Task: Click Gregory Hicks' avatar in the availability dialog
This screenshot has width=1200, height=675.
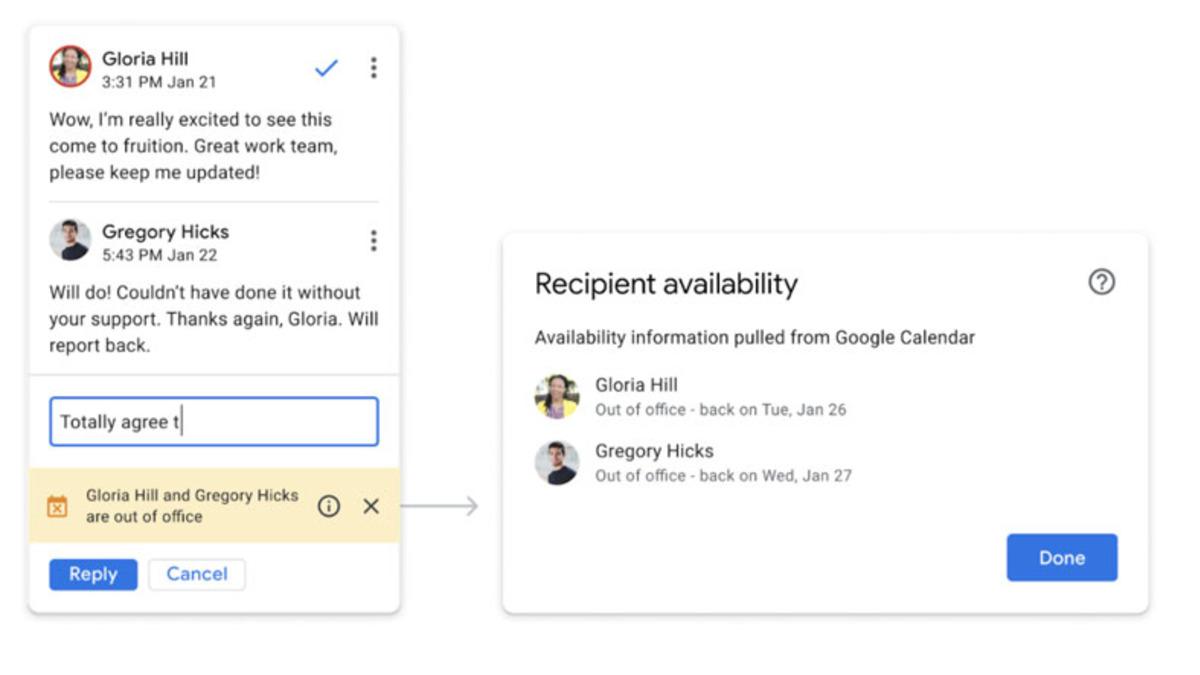Action: (x=562, y=460)
